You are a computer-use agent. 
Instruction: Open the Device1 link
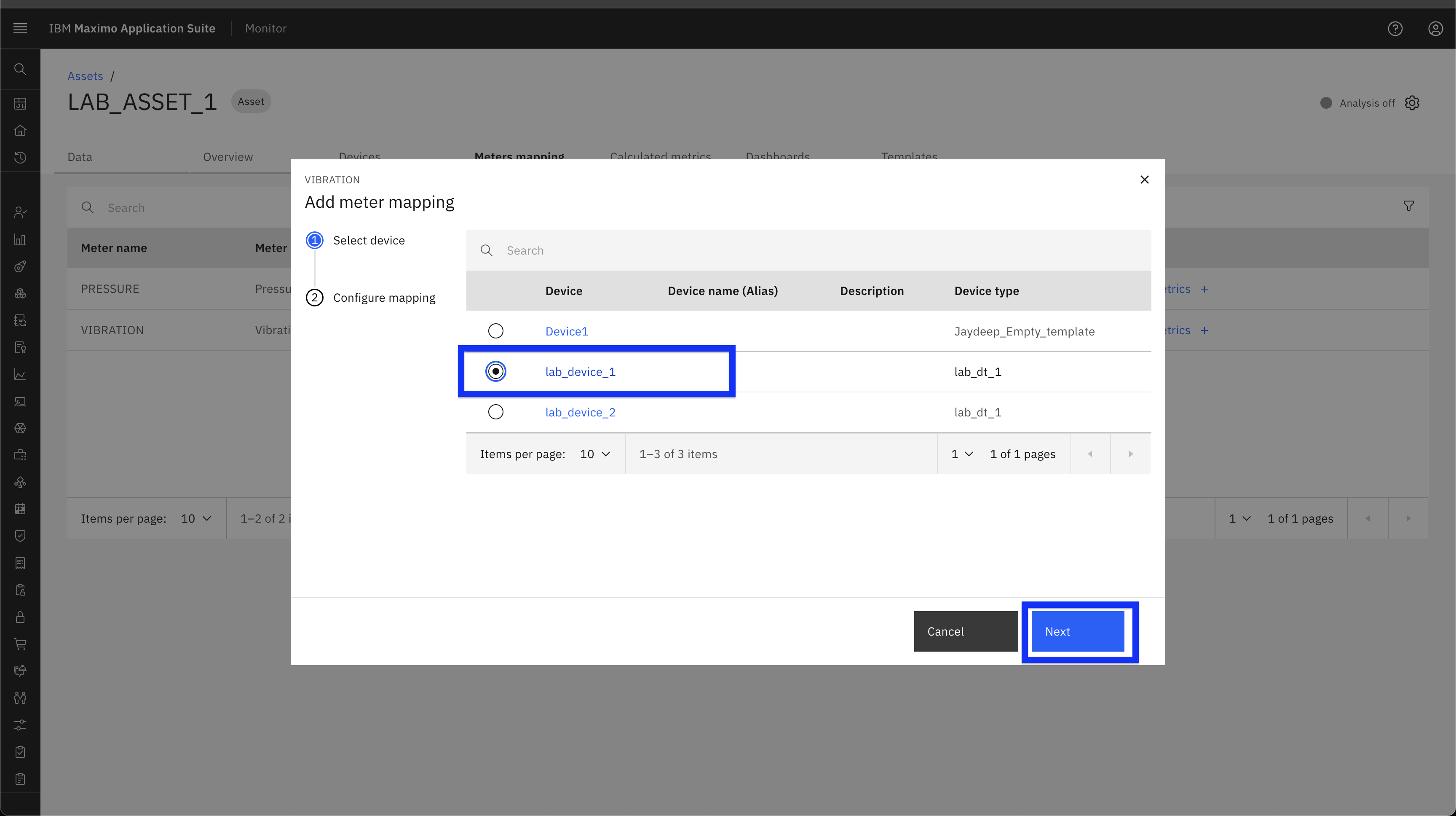click(567, 331)
